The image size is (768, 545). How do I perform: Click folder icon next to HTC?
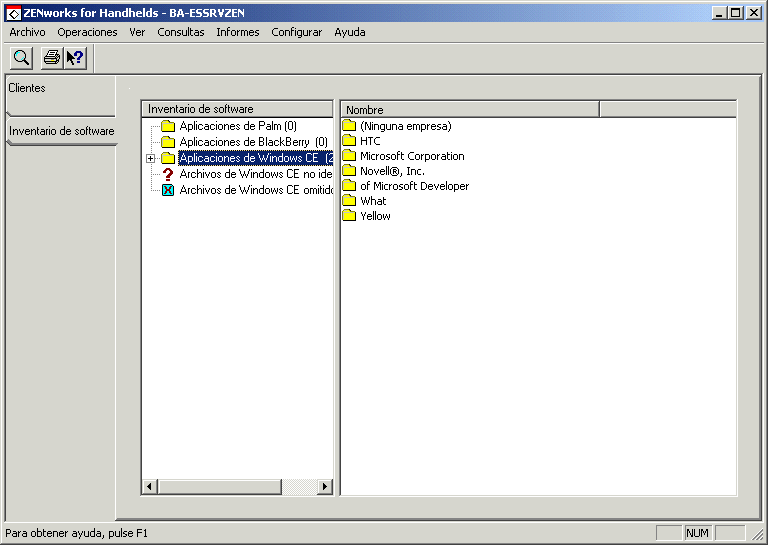coord(349,141)
